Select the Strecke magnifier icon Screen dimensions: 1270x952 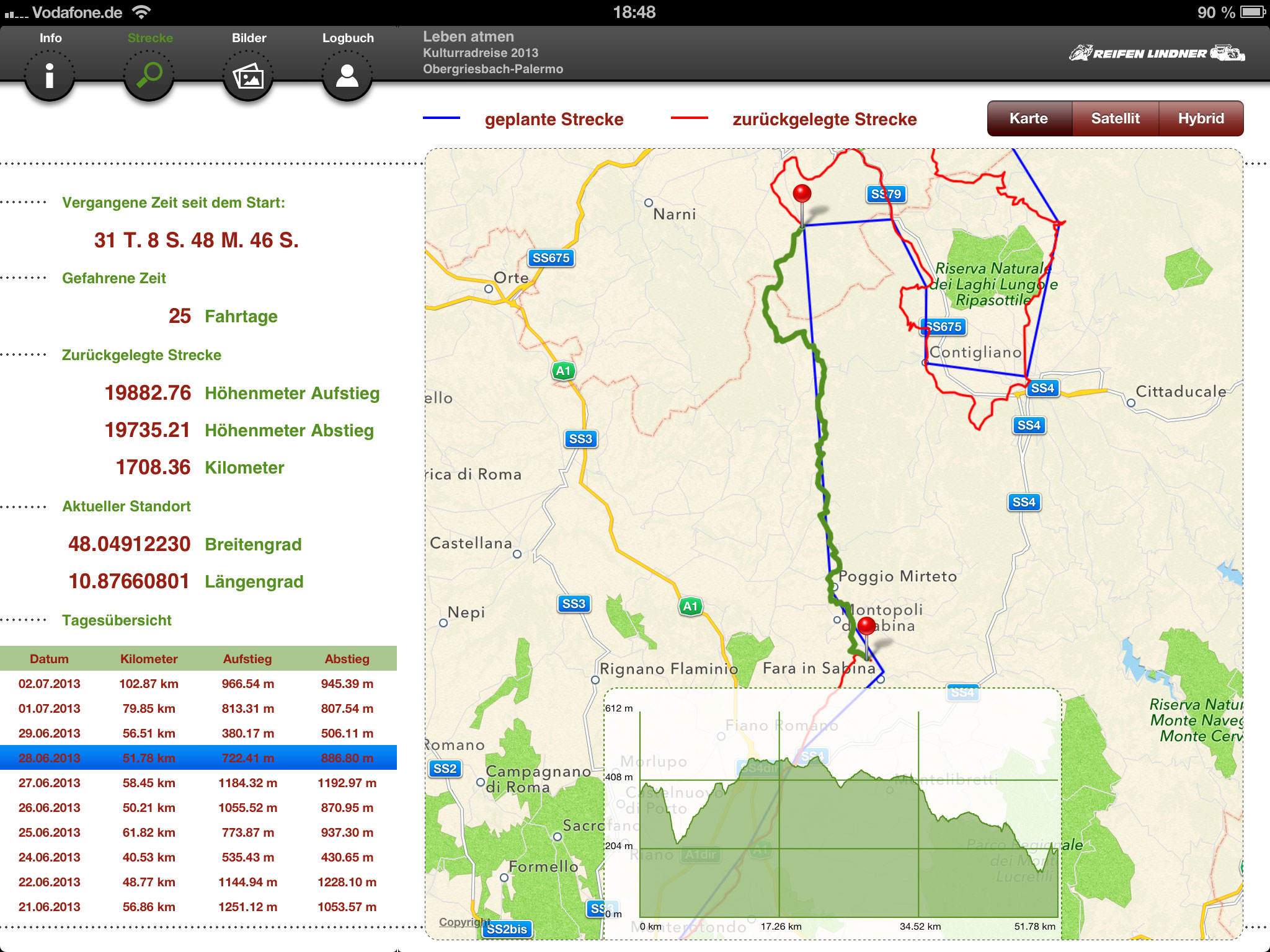tap(149, 76)
